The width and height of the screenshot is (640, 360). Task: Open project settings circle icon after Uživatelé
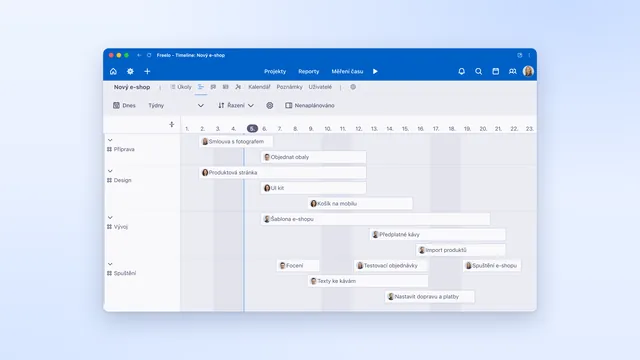pyautogui.click(x=353, y=87)
